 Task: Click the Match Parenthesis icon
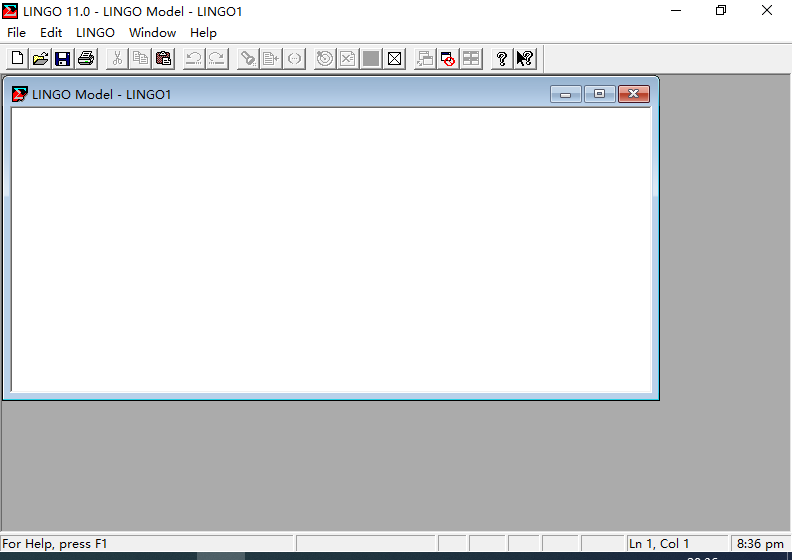click(x=294, y=59)
